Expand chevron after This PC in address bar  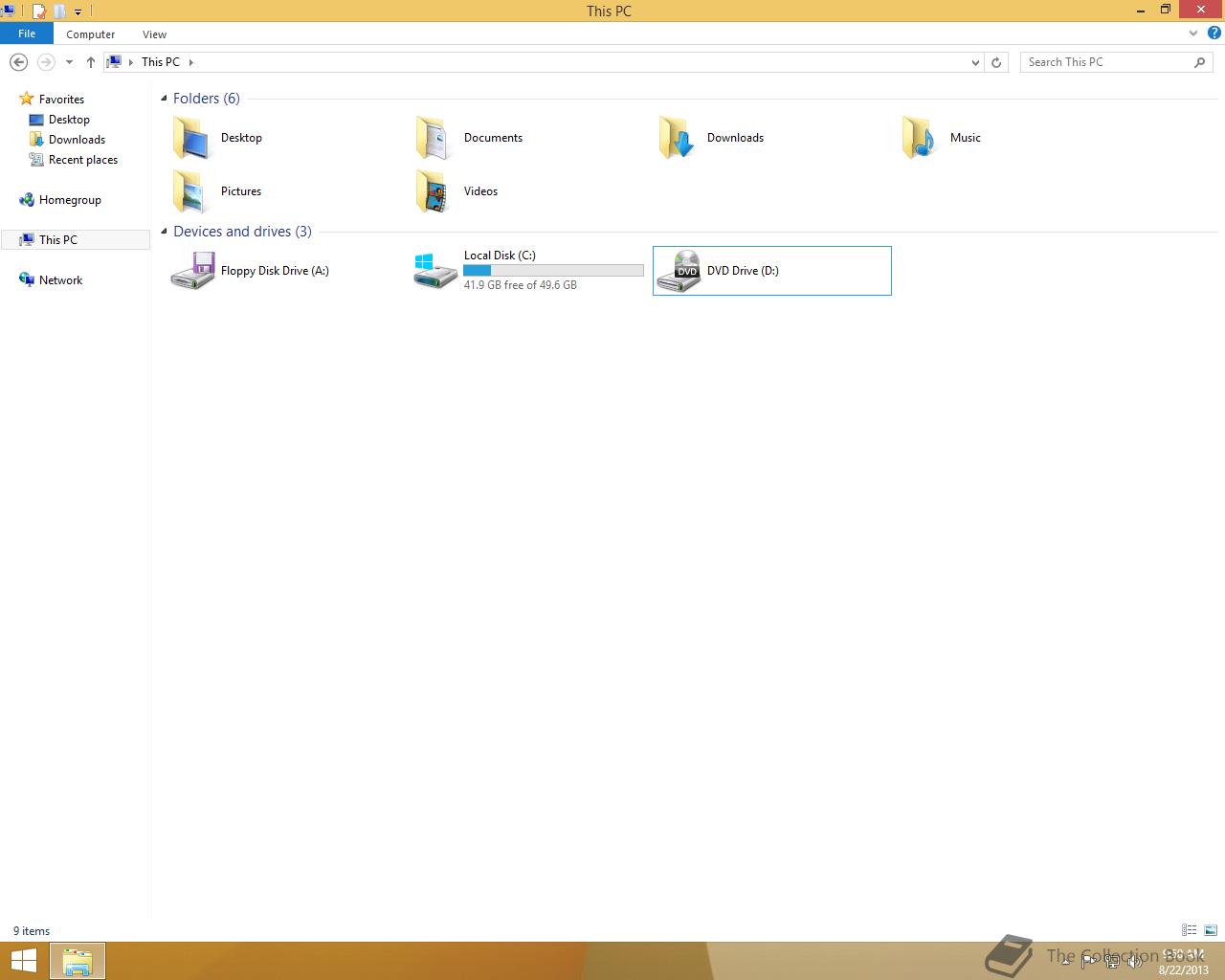click(190, 62)
